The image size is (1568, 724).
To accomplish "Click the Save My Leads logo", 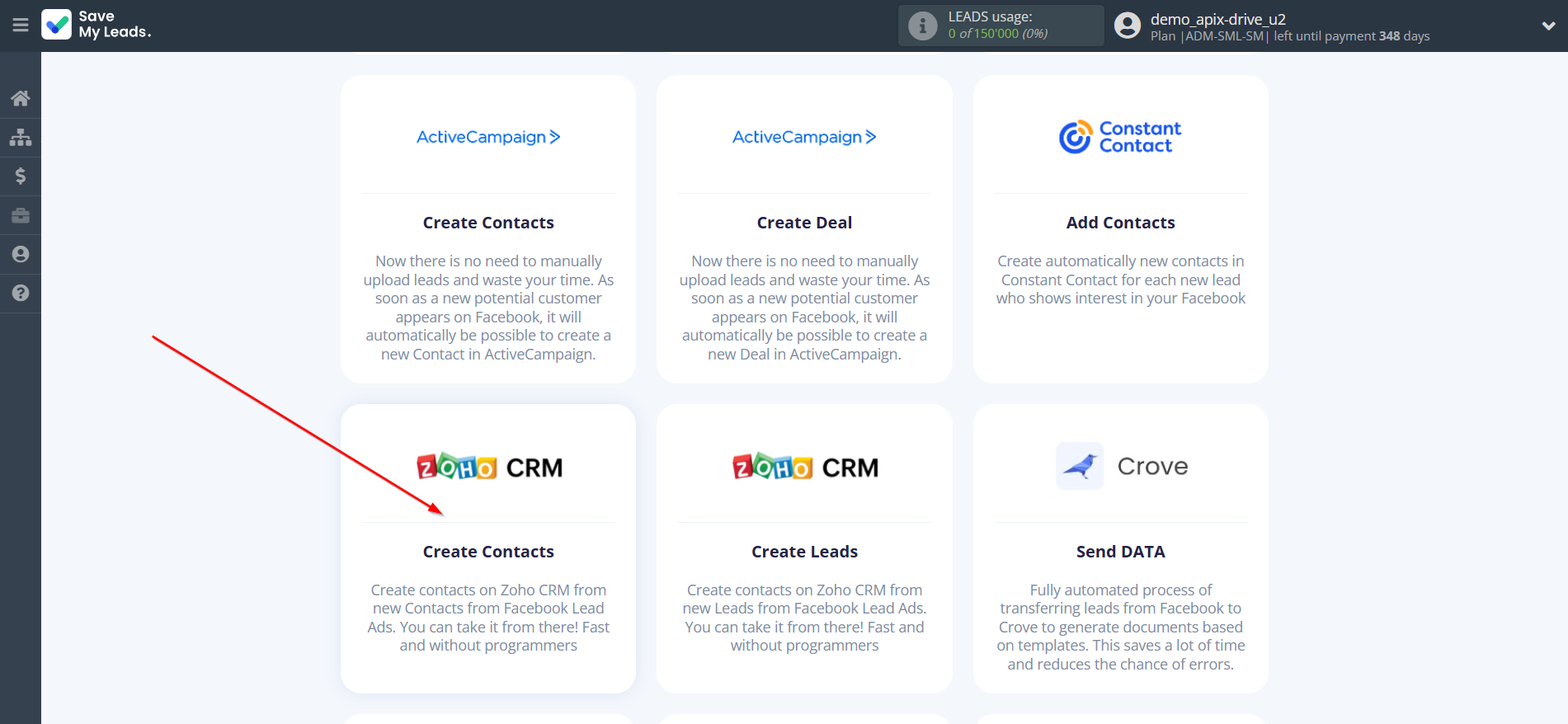I will [97, 25].
